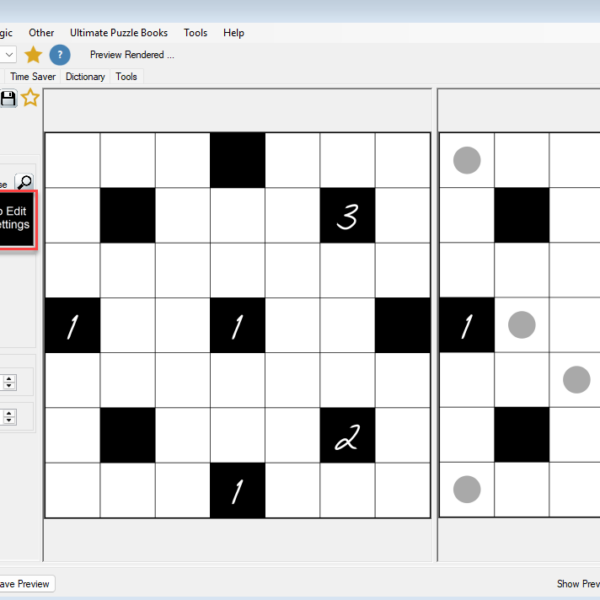
Task: Switch to the Time Saver tab
Action: click(33, 76)
